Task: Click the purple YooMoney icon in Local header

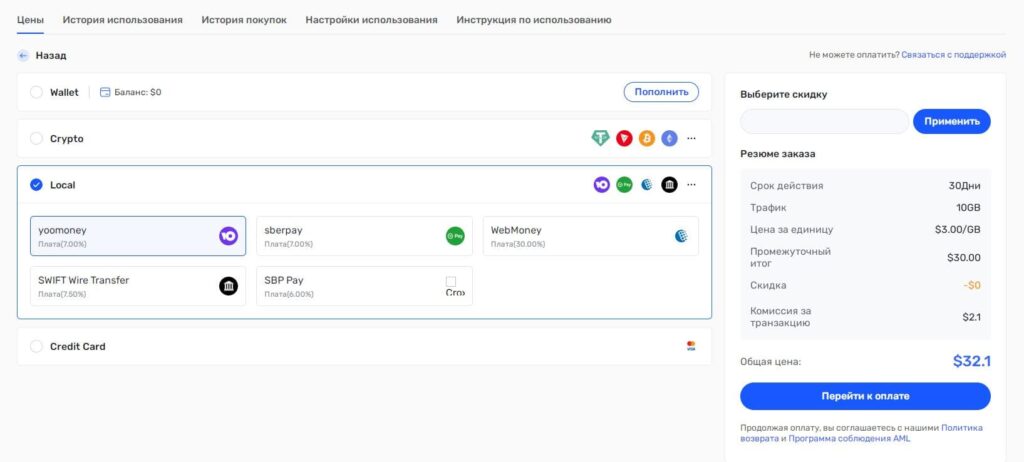Action: click(x=601, y=185)
